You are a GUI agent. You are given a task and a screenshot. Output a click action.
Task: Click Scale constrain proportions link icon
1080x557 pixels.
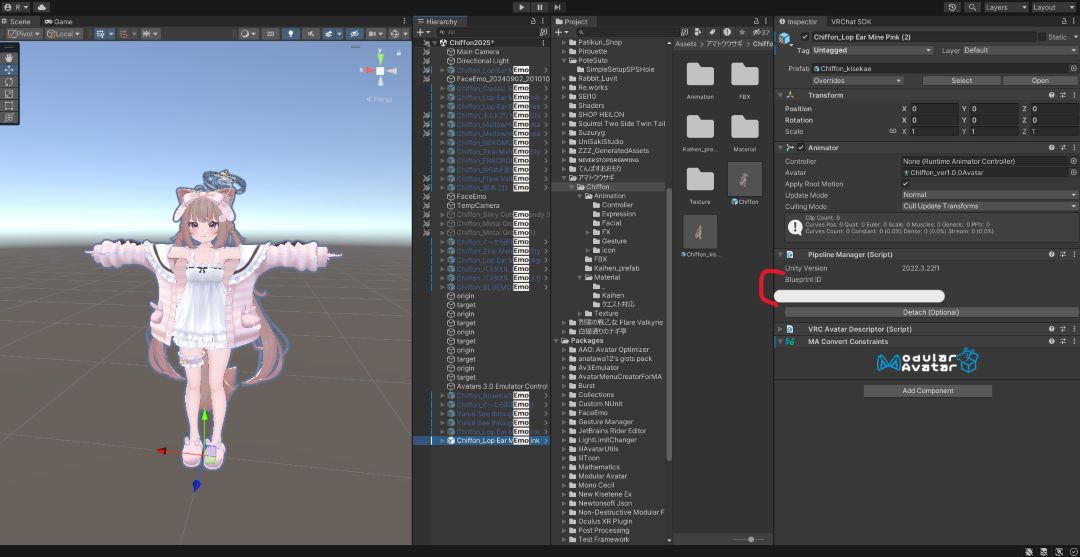[893, 131]
